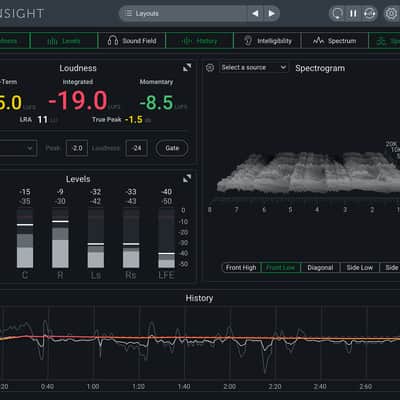Click the 0:40 mark on History timeline
400x400 pixels.
pos(47,387)
